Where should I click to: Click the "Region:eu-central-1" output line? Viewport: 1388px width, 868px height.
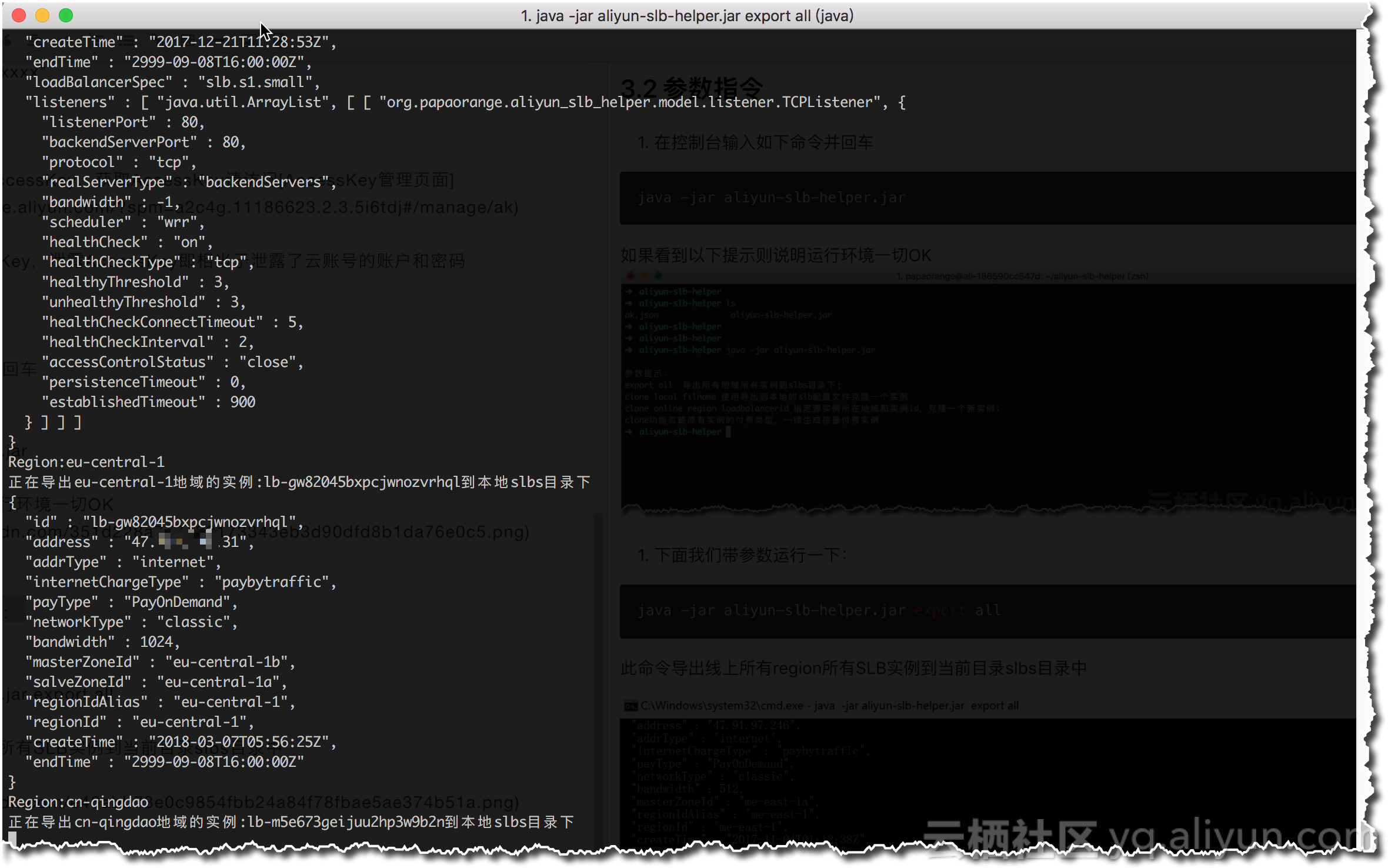(86, 462)
